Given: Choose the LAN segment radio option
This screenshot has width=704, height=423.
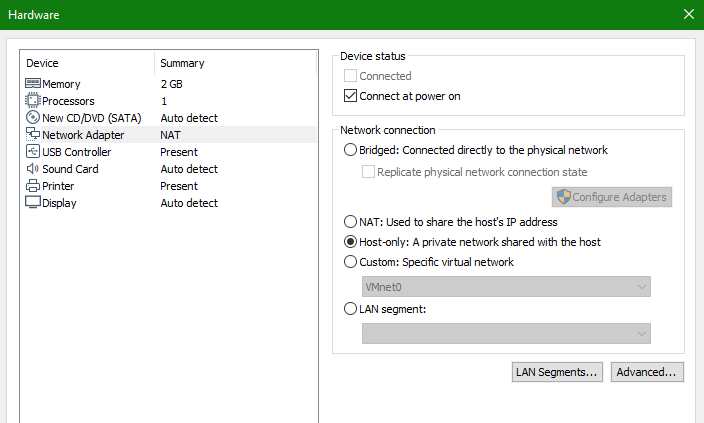Looking at the screenshot, I should [350, 308].
